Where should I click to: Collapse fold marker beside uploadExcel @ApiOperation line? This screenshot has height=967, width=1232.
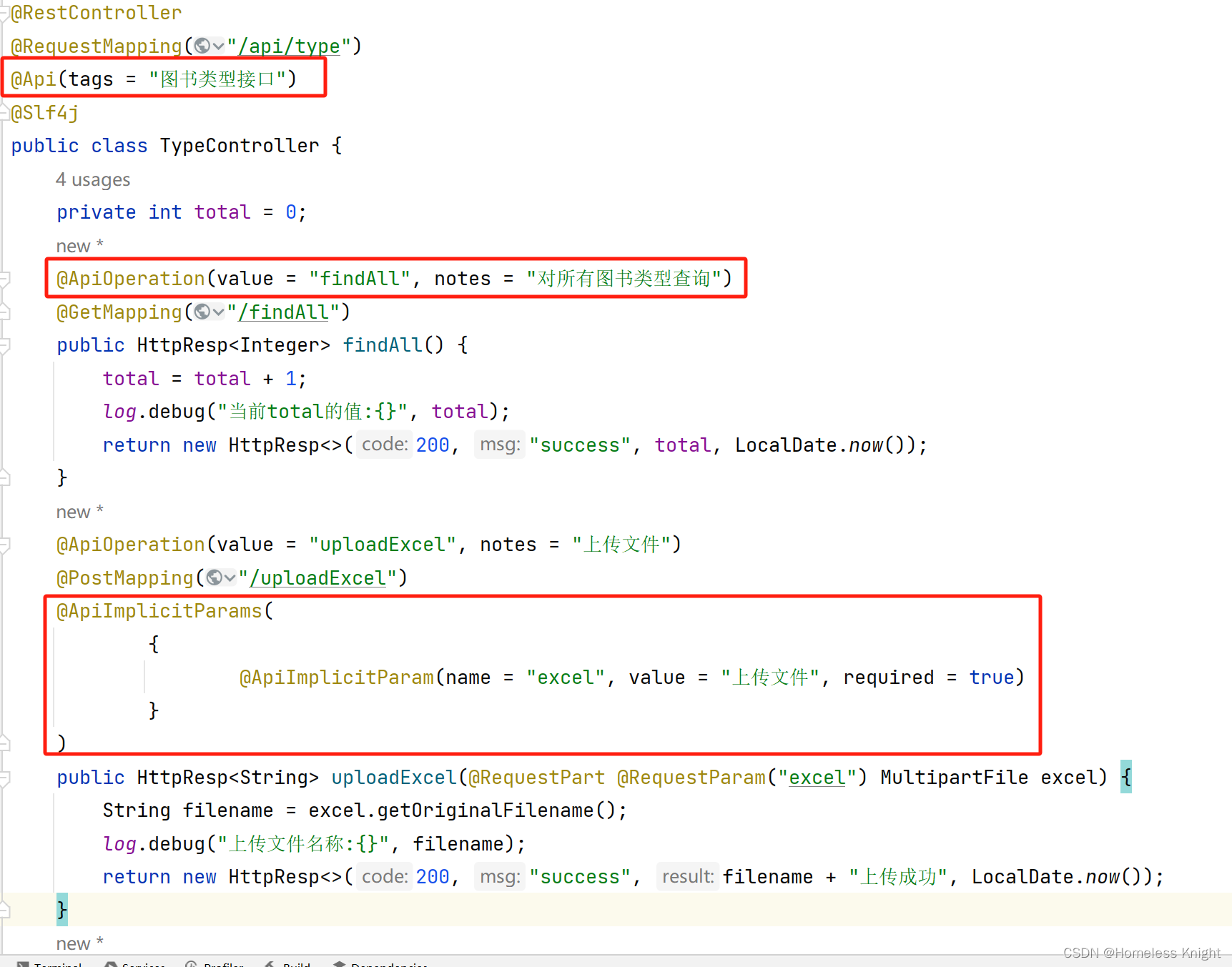click(x=4, y=545)
